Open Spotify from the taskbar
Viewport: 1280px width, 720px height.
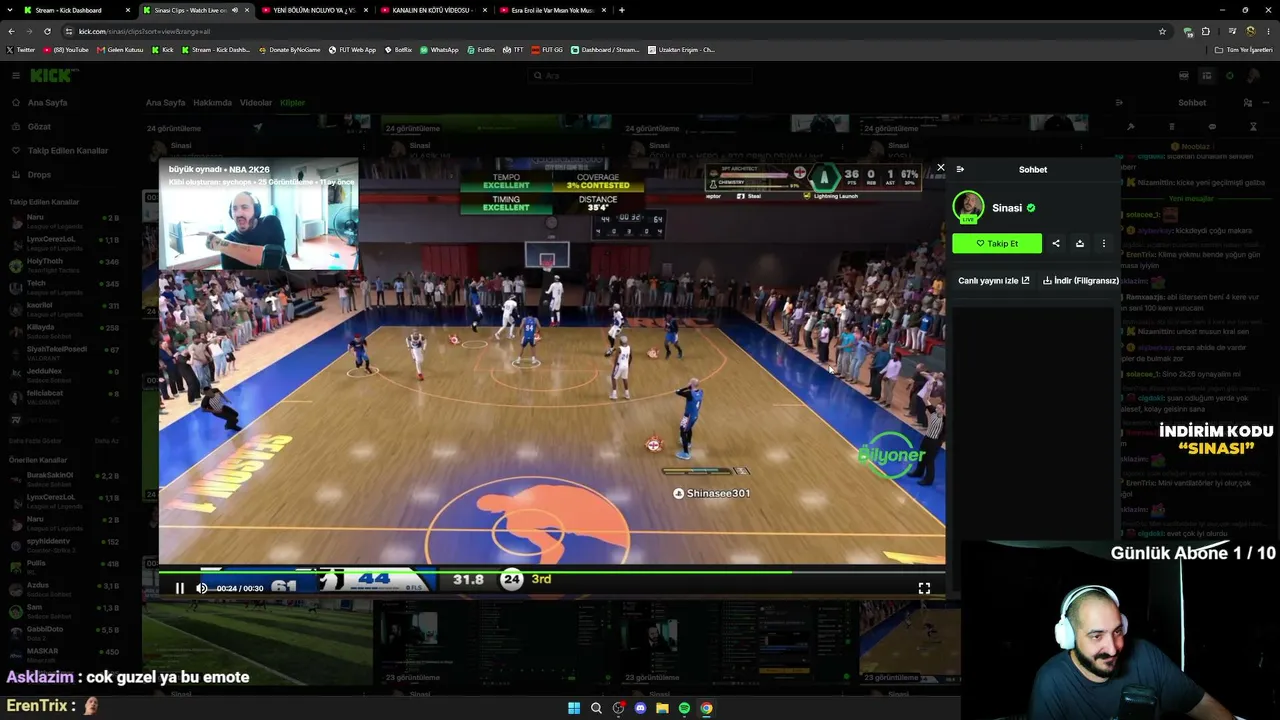click(x=684, y=708)
